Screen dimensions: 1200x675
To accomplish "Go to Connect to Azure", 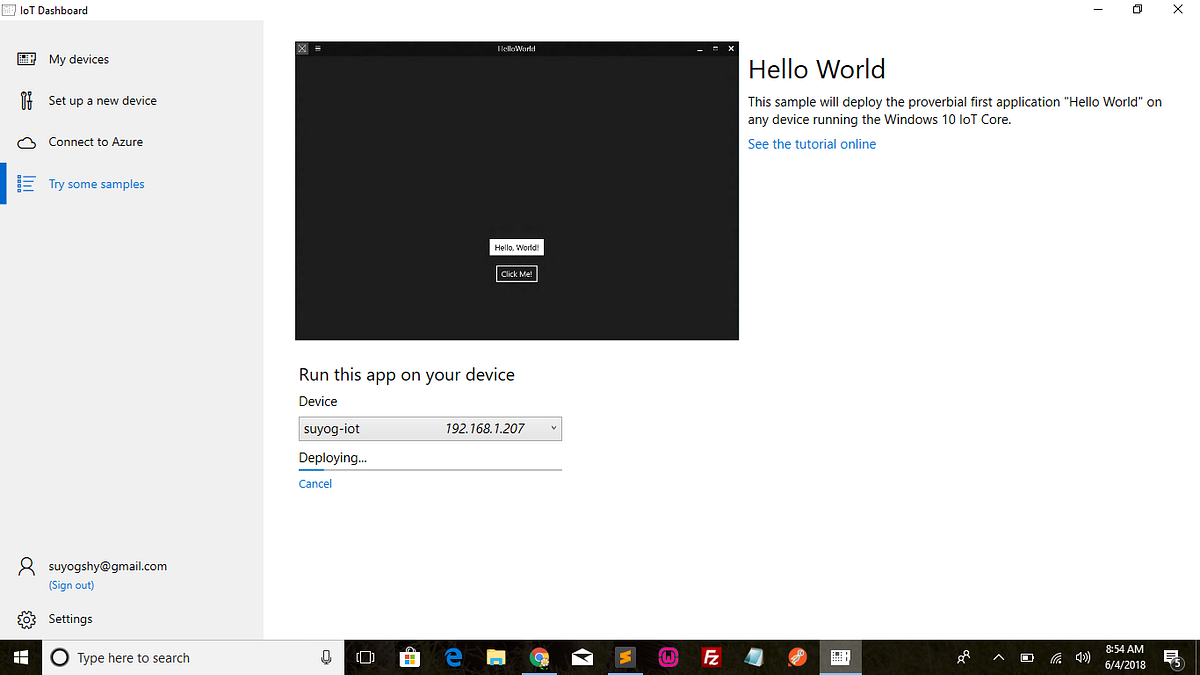I will click(x=131, y=142).
